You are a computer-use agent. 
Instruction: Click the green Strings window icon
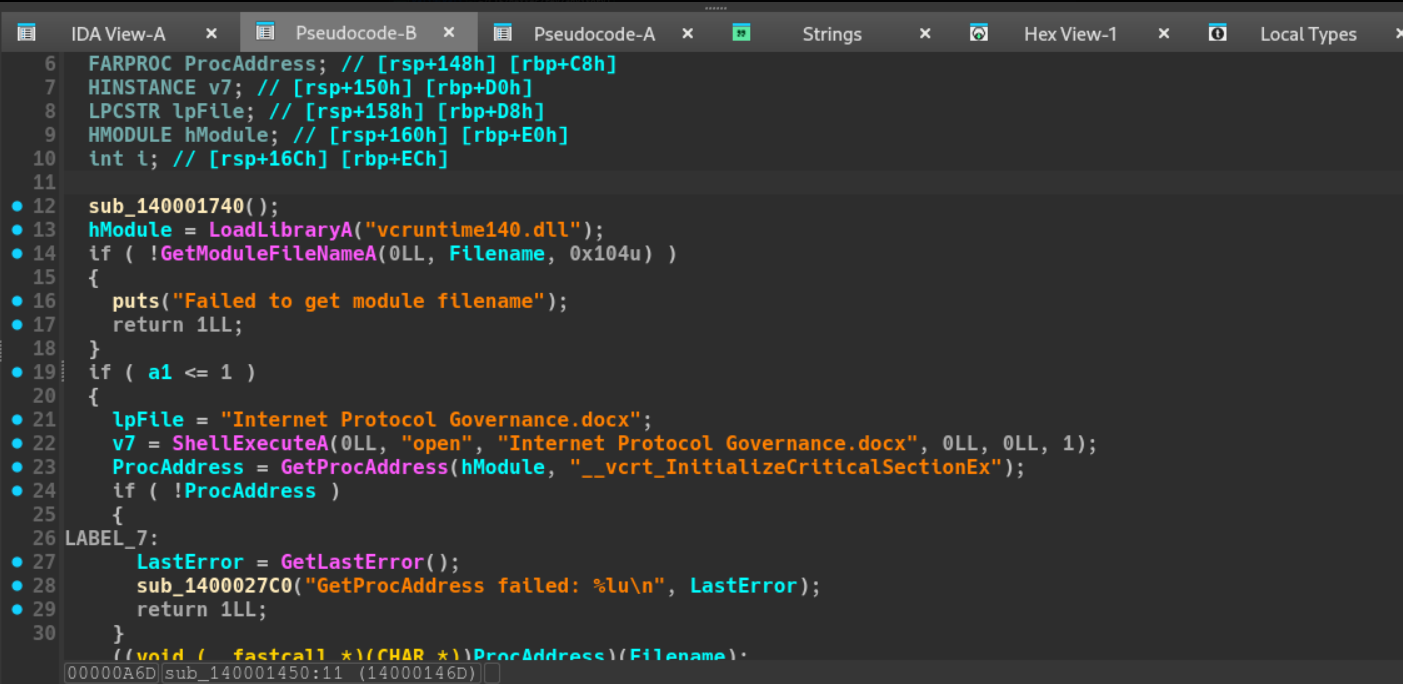coord(741,33)
